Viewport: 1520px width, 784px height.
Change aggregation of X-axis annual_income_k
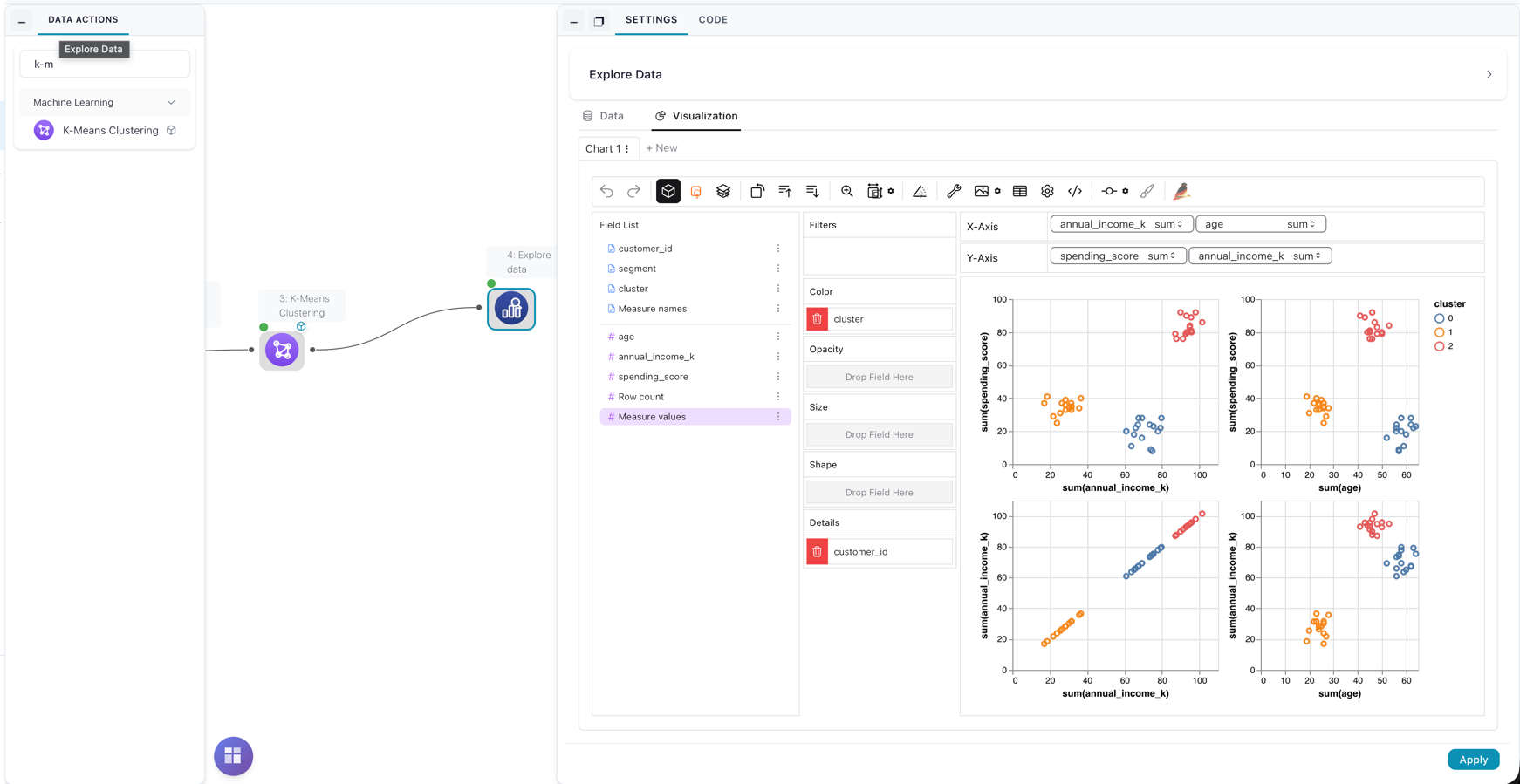pyautogui.click(x=1168, y=224)
